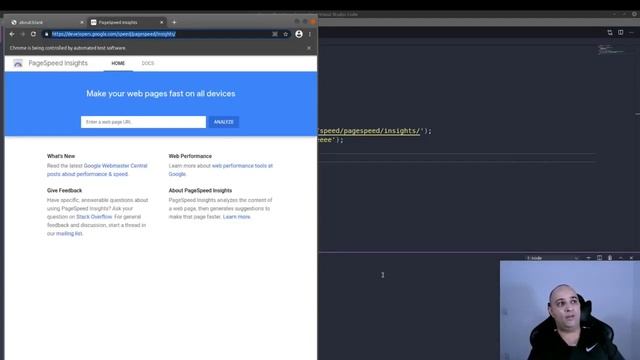Open the mailing list link
The width and height of the screenshot is (640, 360).
coord(69,233)
